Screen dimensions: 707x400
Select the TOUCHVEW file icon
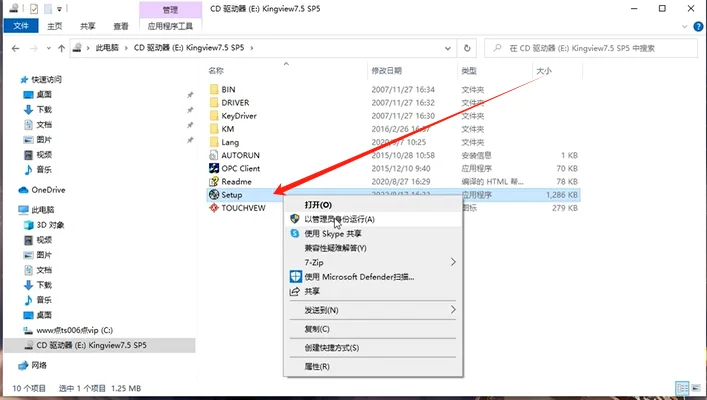click(x=214, y=208)
